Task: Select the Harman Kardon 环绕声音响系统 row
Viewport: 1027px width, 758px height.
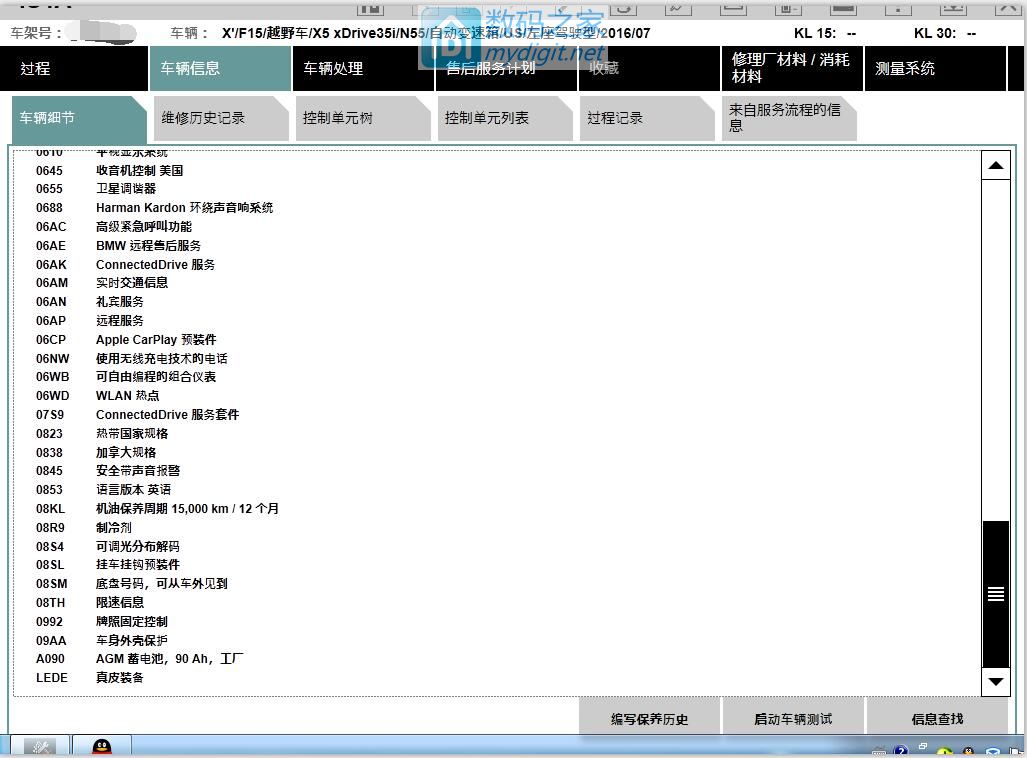Action: click(x=184, y=208)
